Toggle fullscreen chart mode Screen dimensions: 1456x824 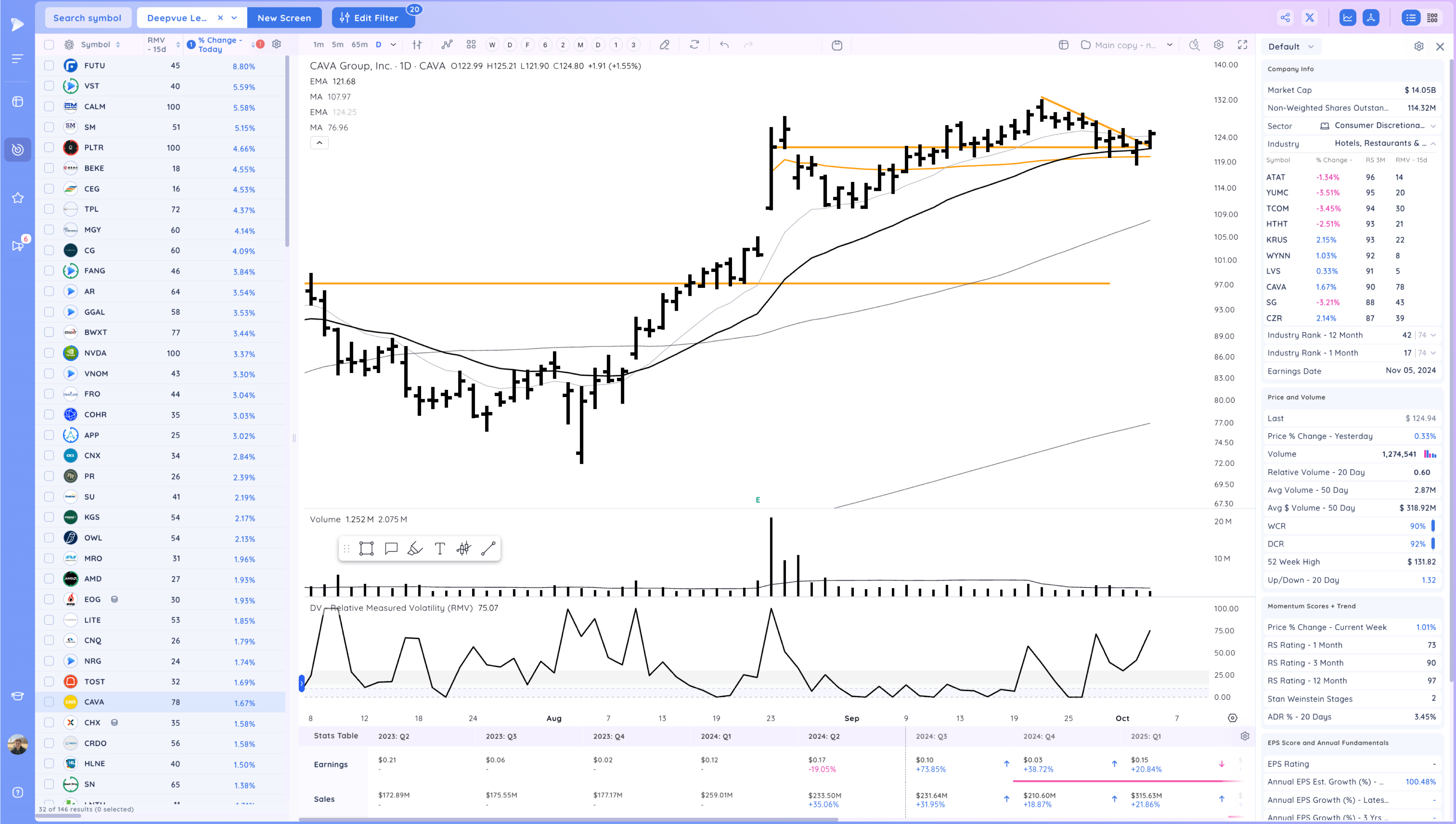click(1243, 45)
